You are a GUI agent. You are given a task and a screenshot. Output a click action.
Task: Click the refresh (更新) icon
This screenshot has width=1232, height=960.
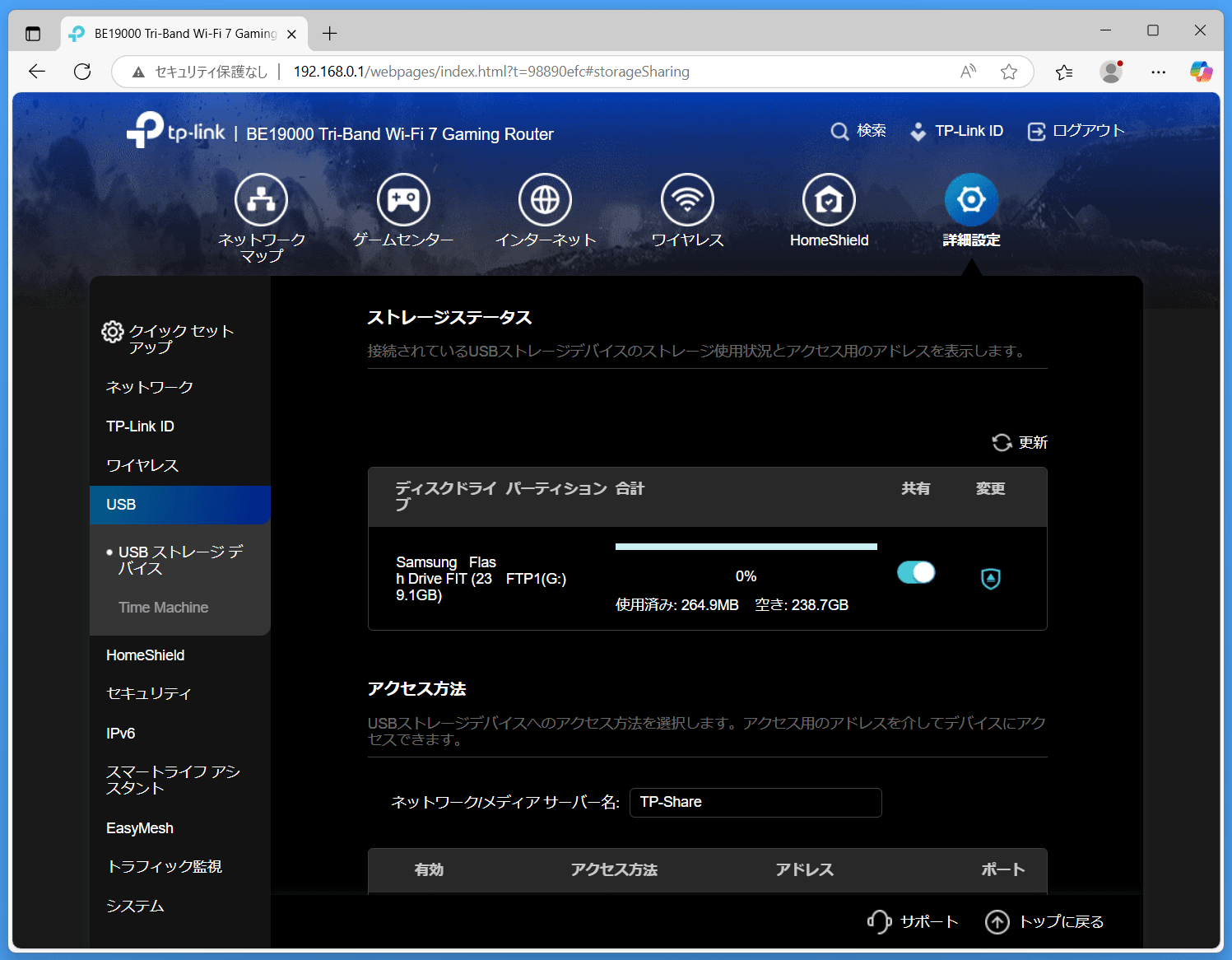pyautogui.click(x=1002, y=443)
